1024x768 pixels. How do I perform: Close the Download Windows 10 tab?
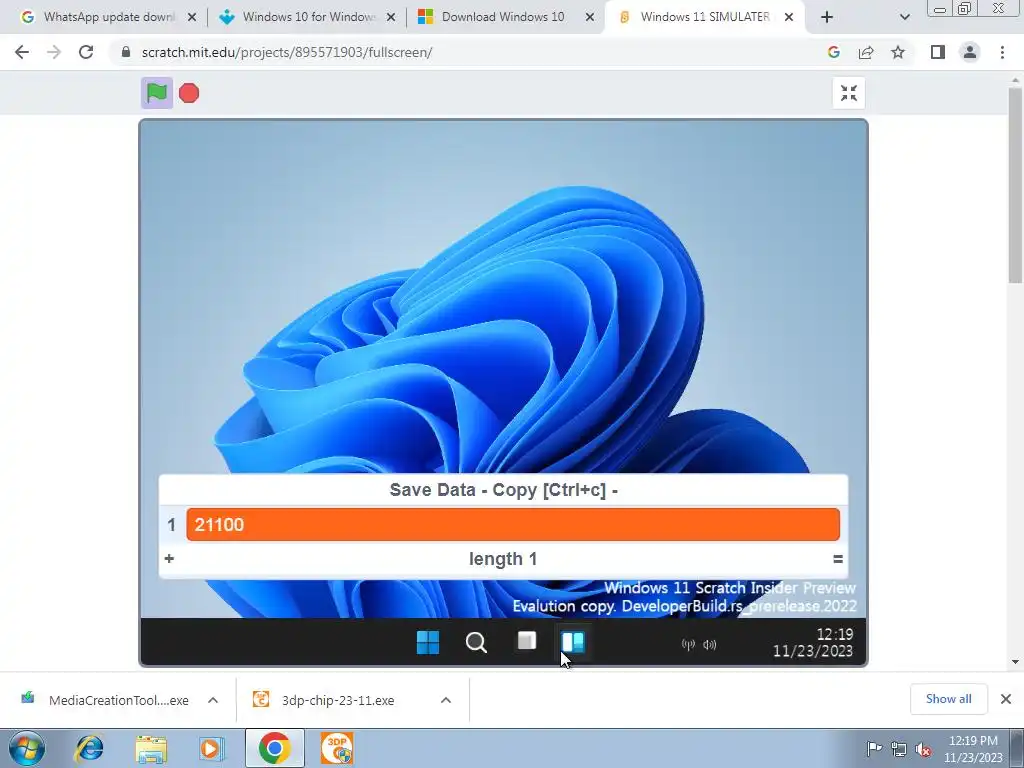click(x=590, y=18)
